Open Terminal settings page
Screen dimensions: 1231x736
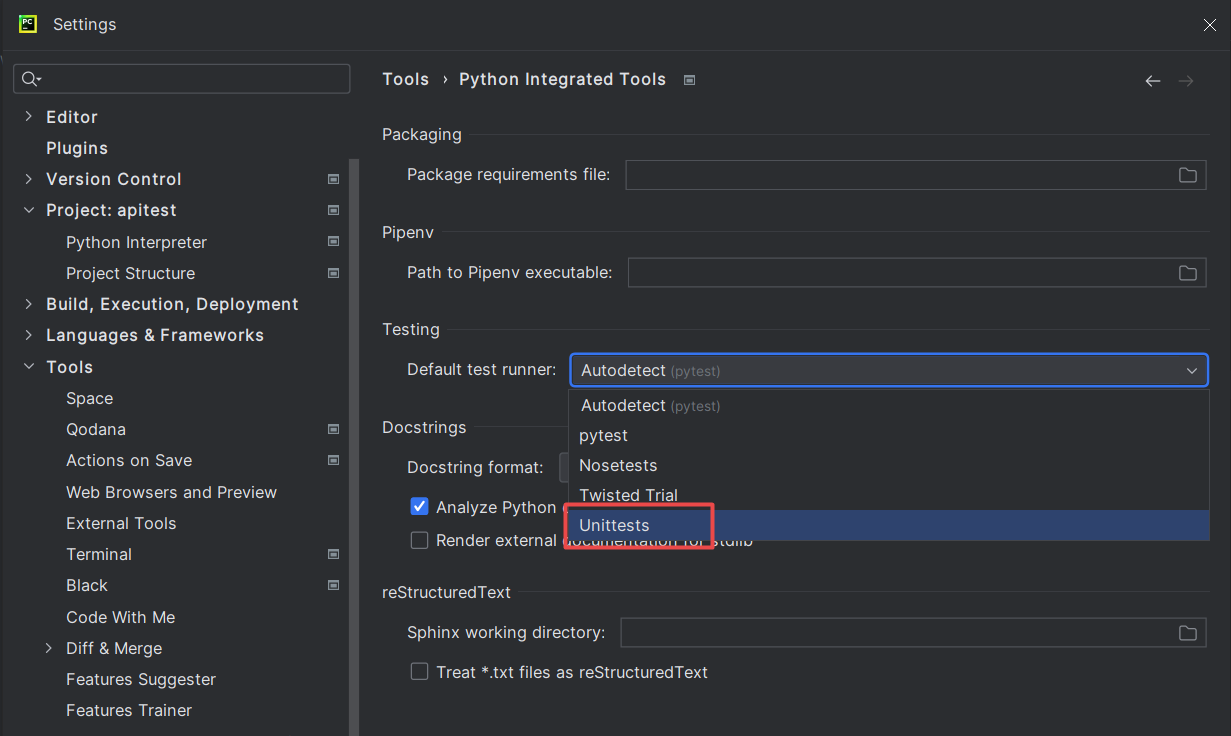click(99, 554)
